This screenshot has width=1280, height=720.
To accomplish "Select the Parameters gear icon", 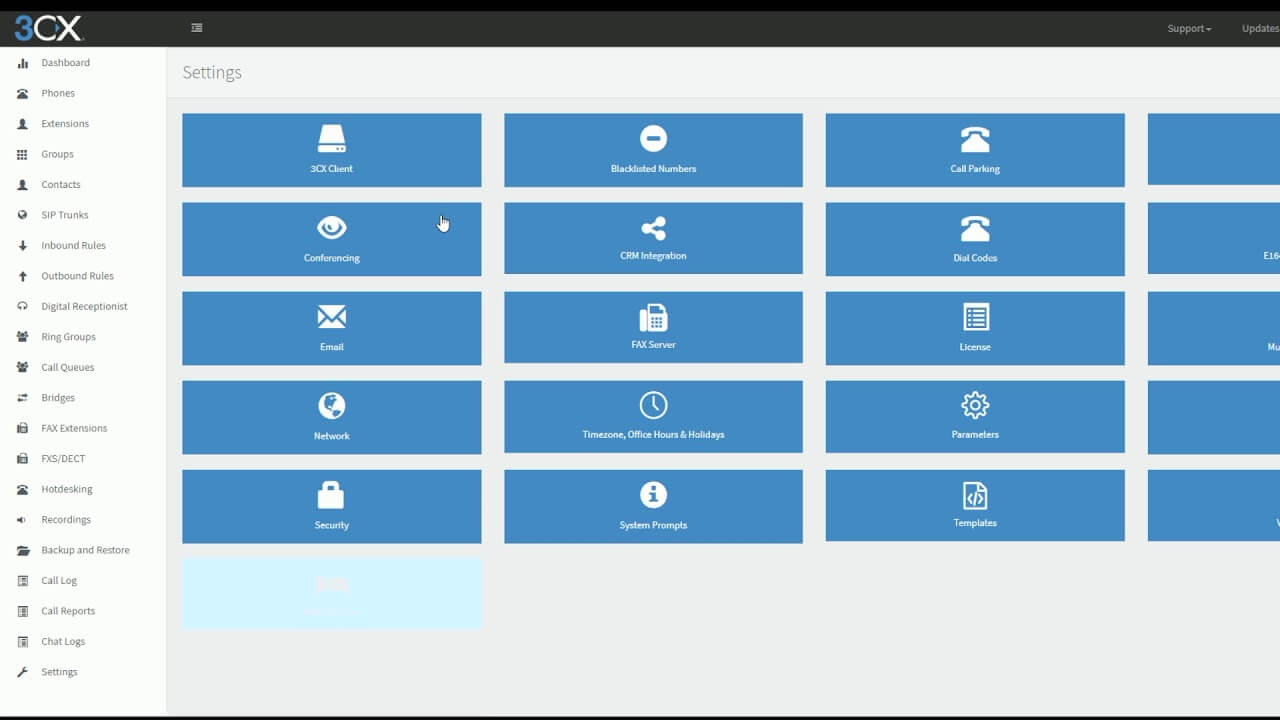I will click(x=975, y=405).
